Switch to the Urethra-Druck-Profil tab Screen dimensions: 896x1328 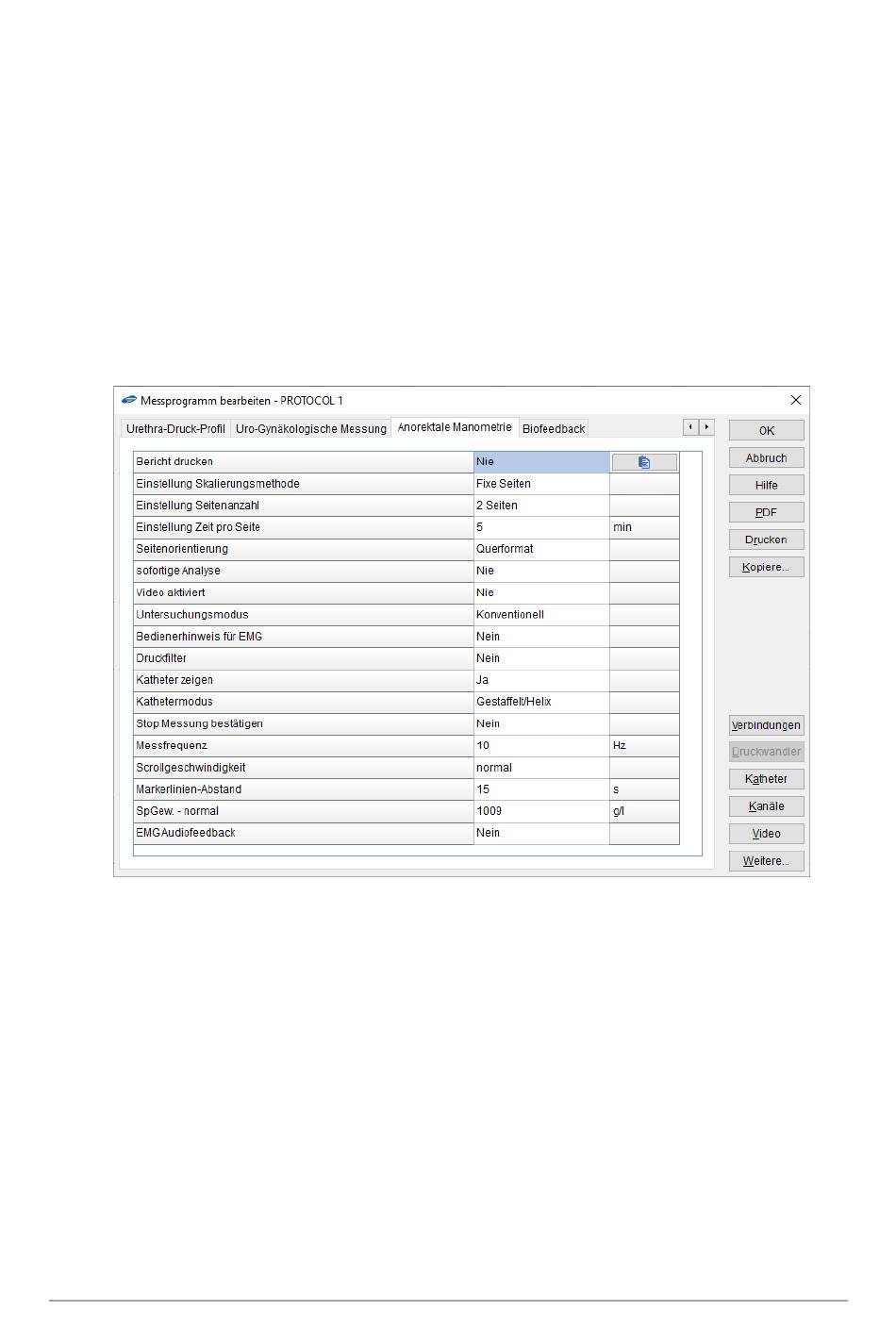[175, 428]
